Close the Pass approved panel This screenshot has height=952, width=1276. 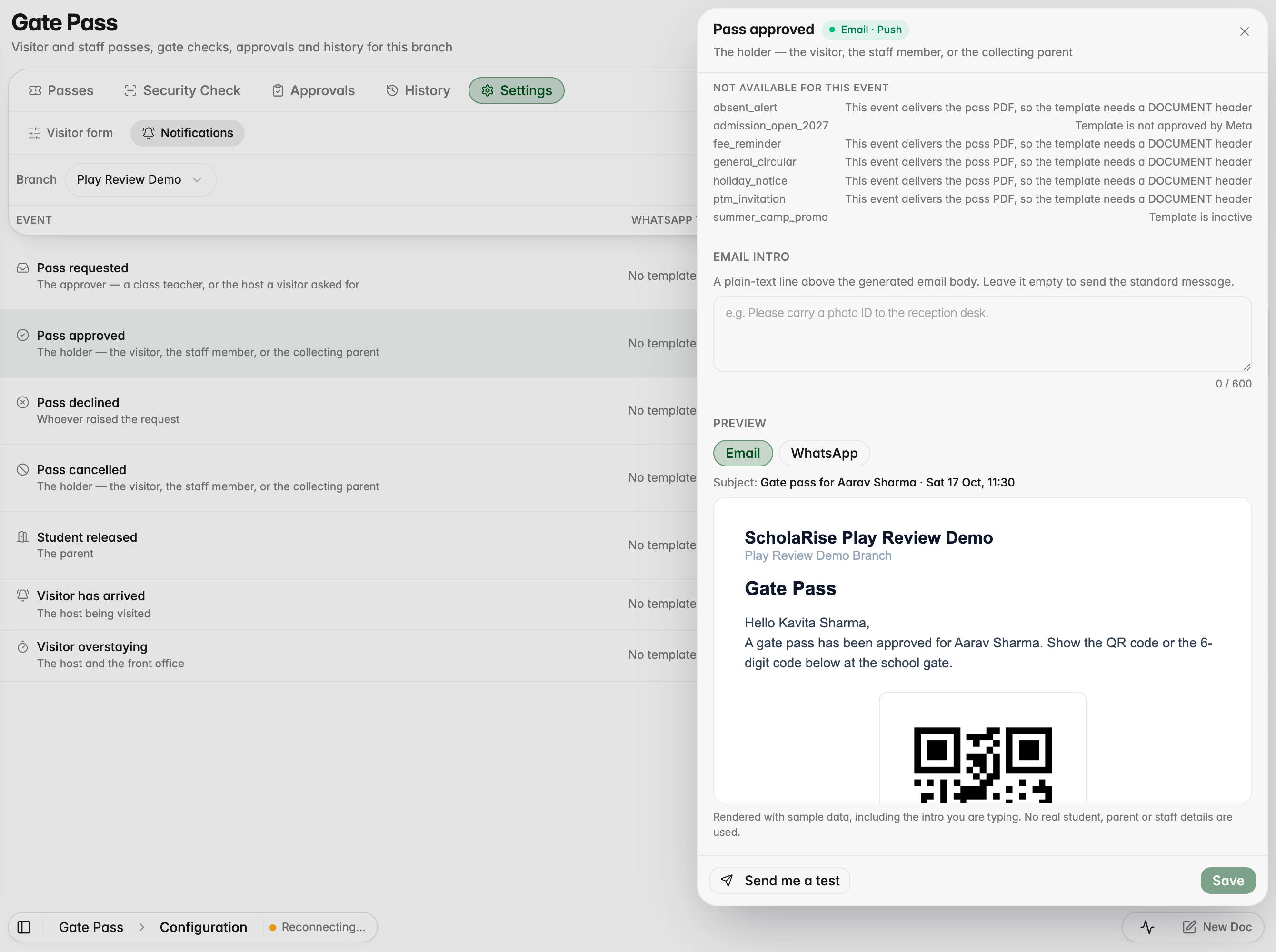click(x=1244, y=32)
